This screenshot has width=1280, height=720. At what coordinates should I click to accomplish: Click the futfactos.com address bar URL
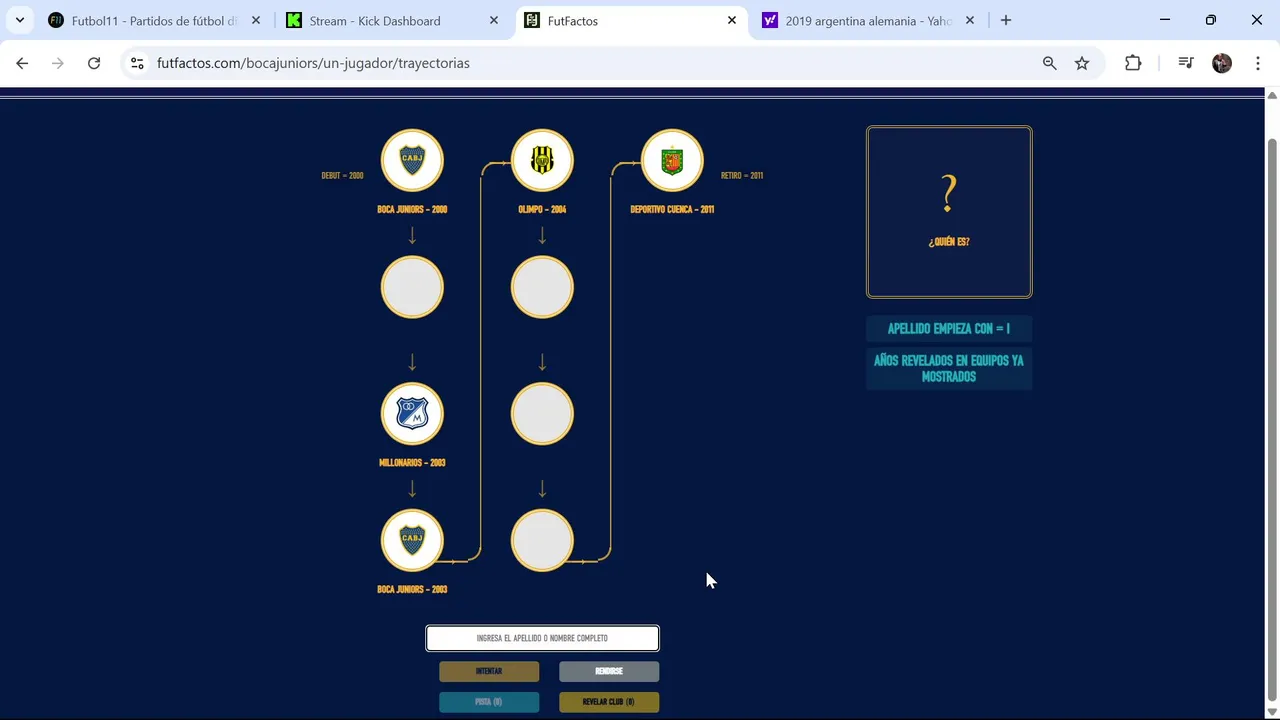313,63
